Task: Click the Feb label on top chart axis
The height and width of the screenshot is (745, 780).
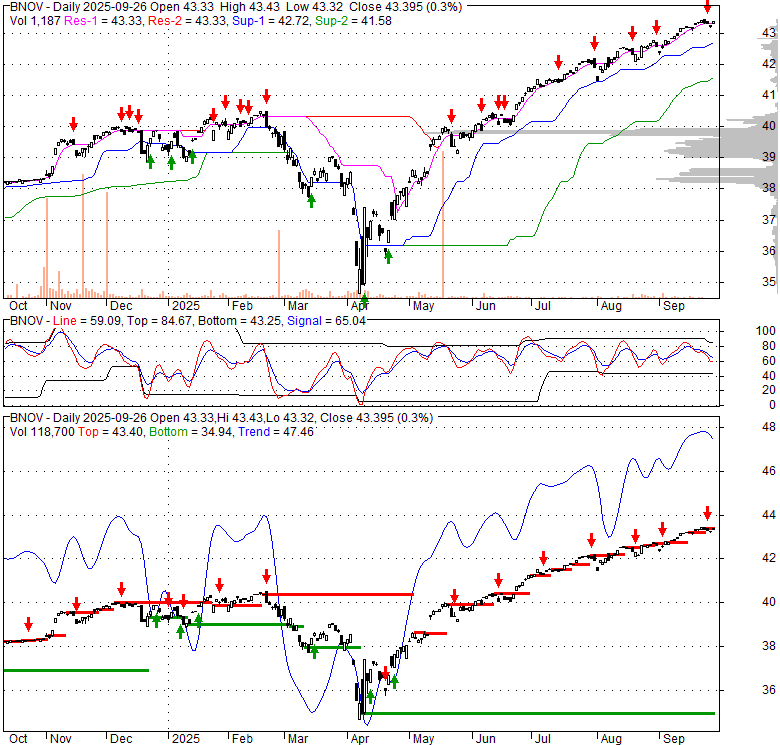Action: tap(242, 306)
